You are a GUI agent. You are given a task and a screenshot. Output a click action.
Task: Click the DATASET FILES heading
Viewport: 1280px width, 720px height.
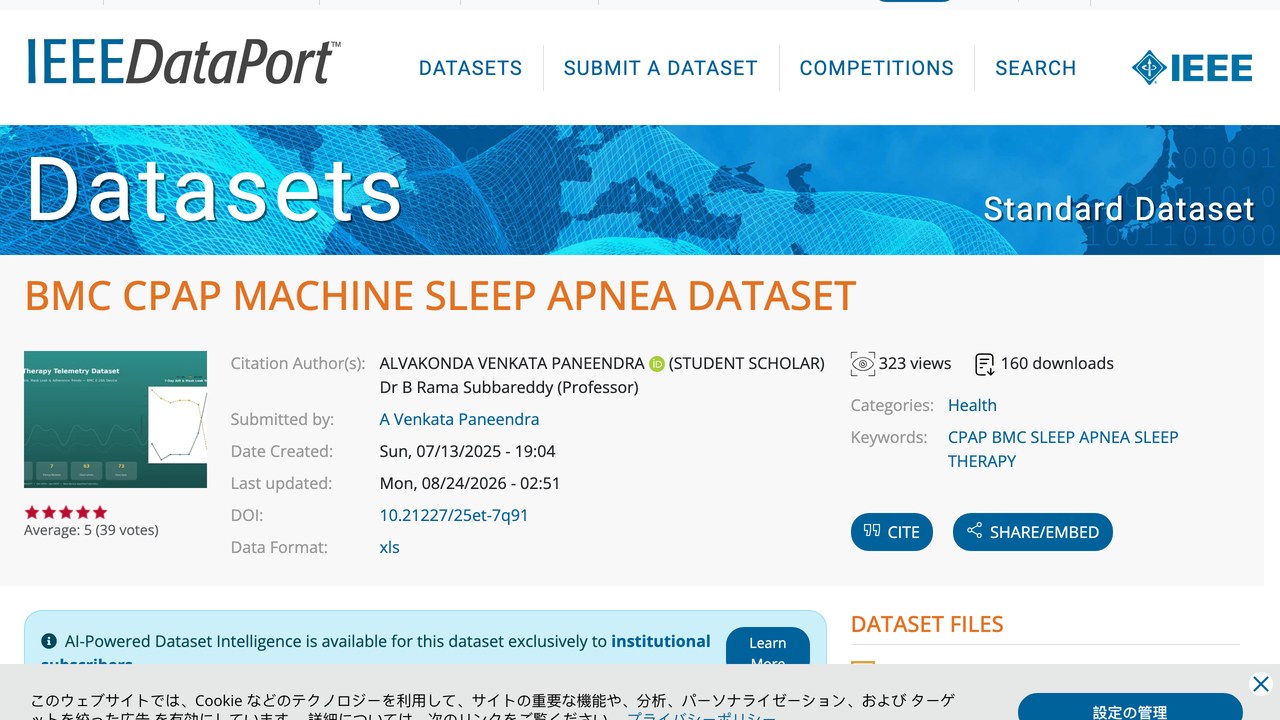coord(927,625)
